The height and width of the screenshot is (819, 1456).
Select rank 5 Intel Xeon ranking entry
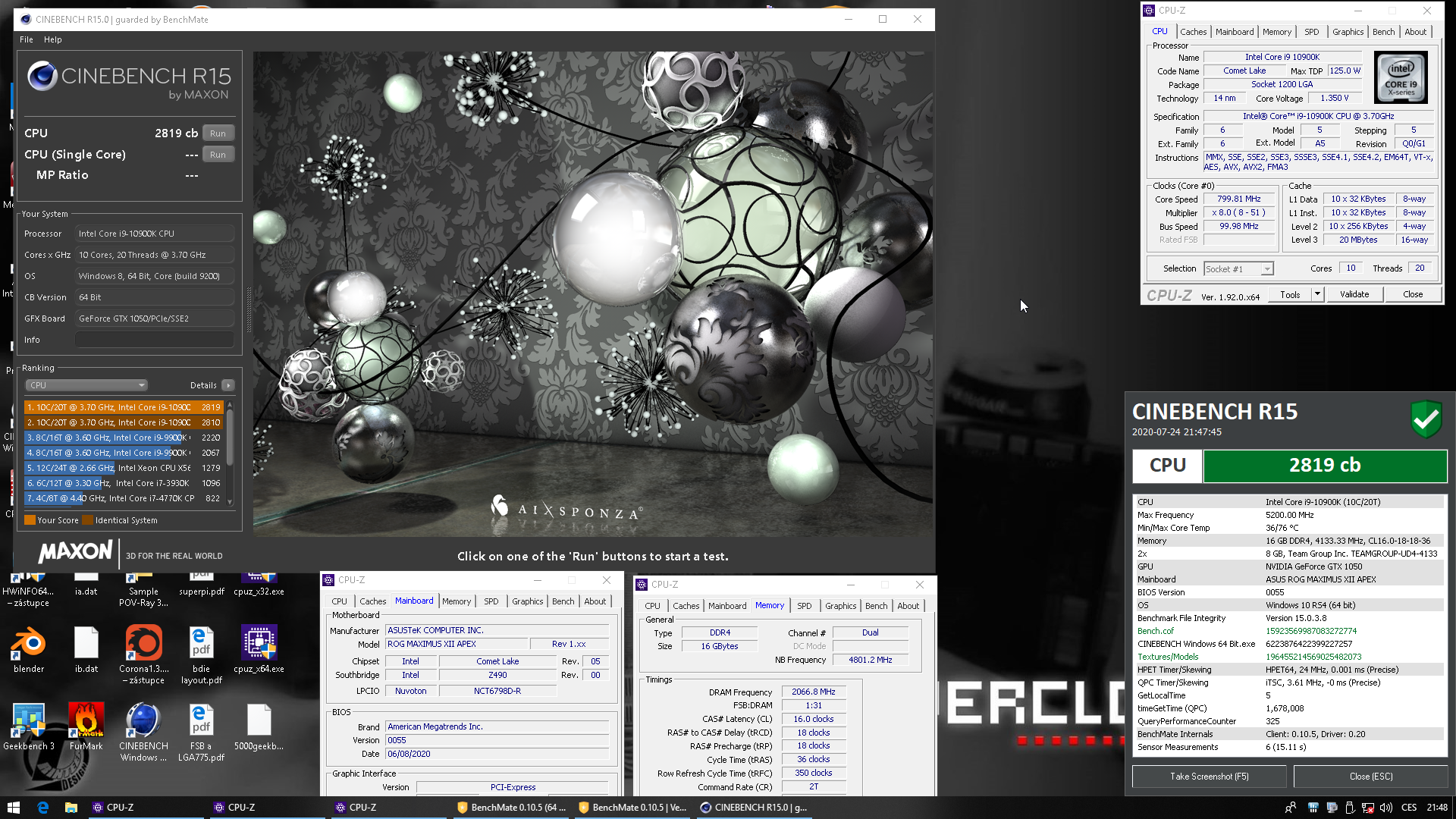tap(124, 468)
